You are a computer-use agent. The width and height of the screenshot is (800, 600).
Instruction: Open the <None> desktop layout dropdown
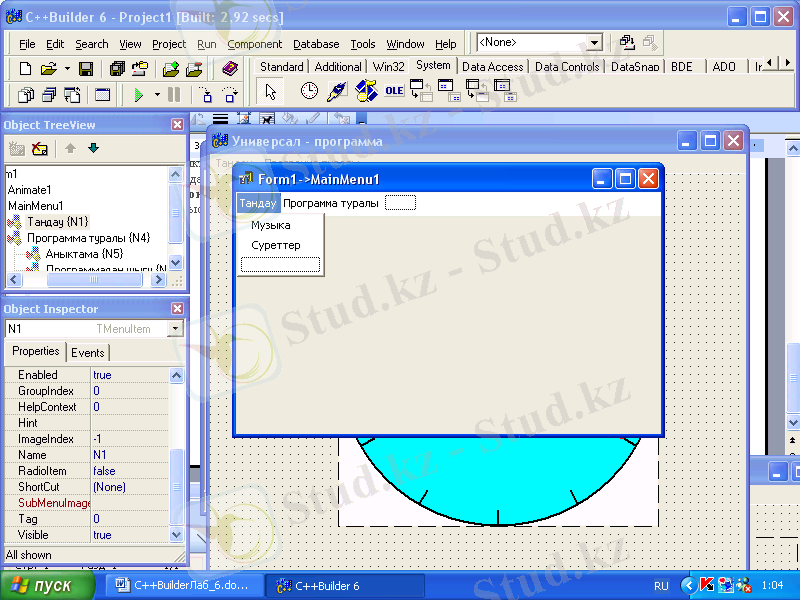[x=594, y=43]
